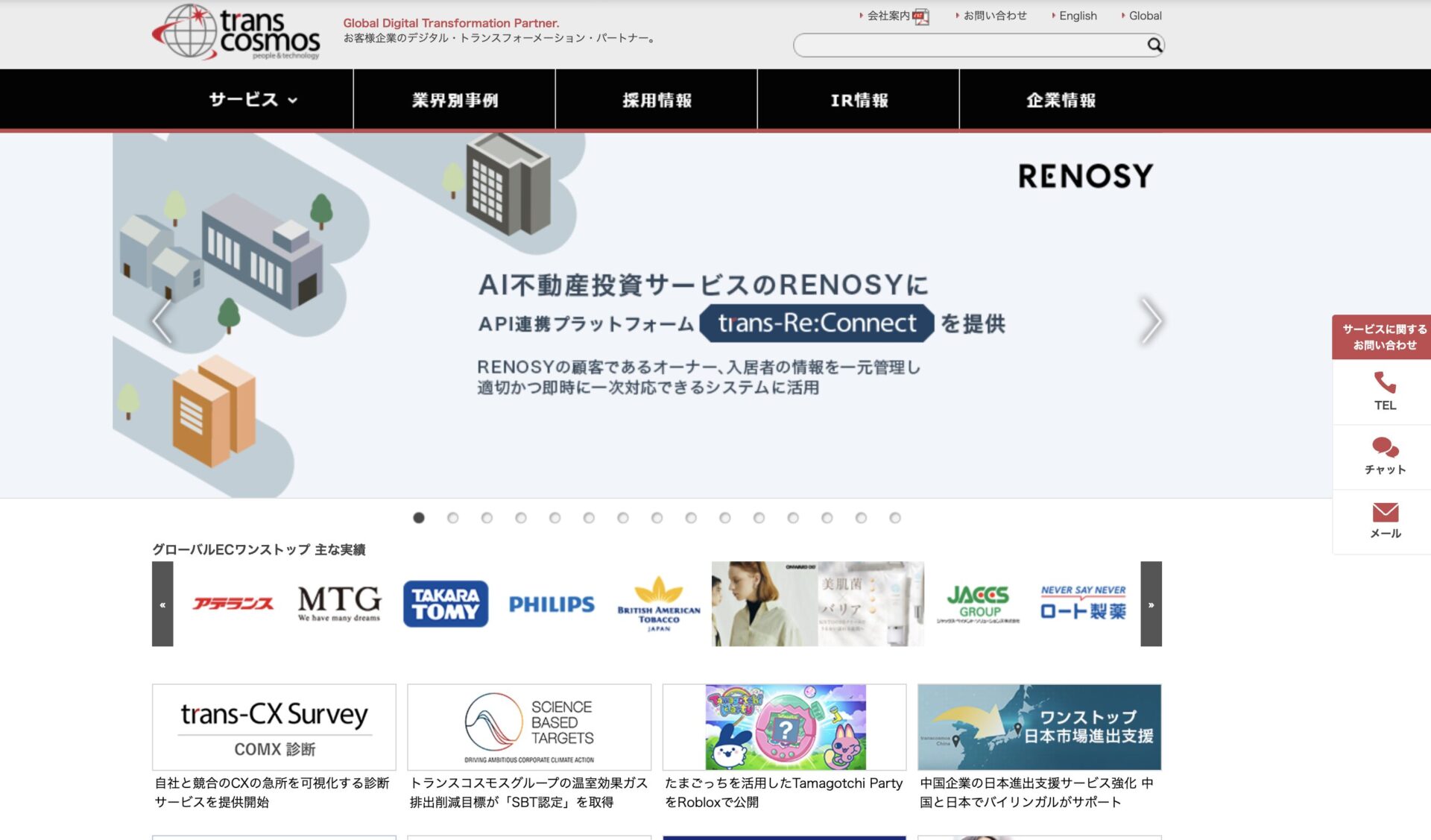Click the RENOSY logo in banner

[1085, 176]
